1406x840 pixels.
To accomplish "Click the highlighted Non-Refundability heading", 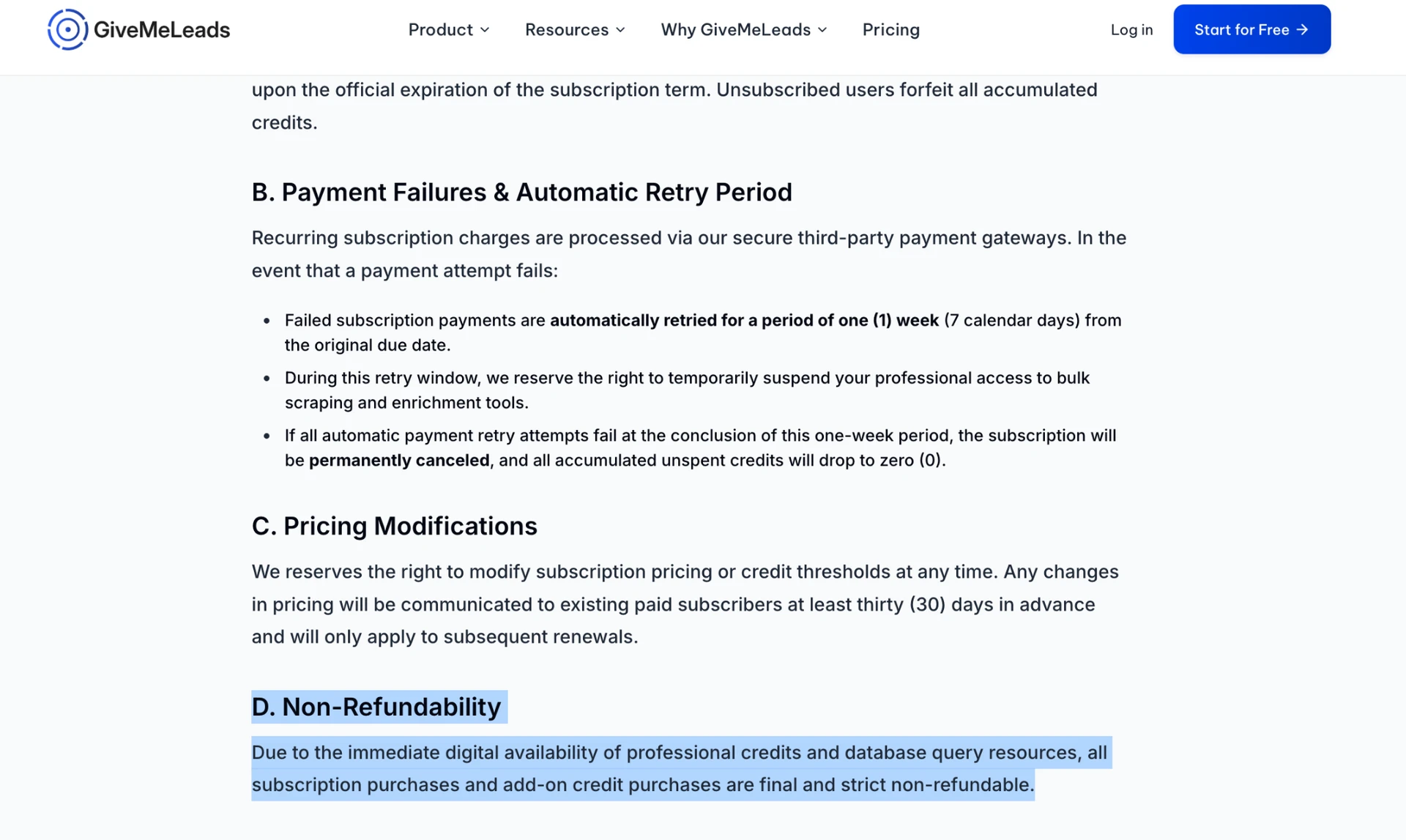I will tap(376, 707).
